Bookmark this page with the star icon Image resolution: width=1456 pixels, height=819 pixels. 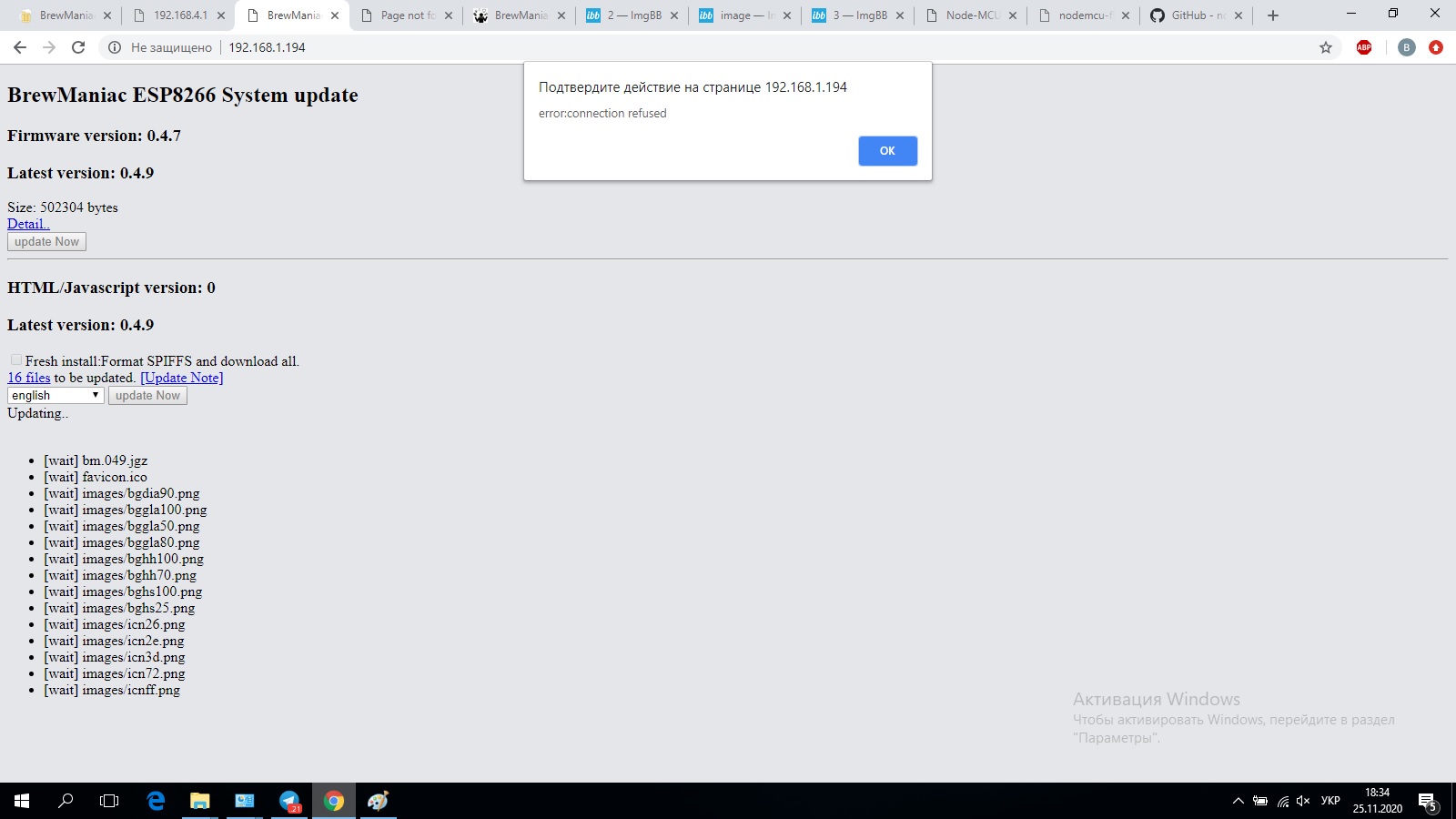[1326, 47]
